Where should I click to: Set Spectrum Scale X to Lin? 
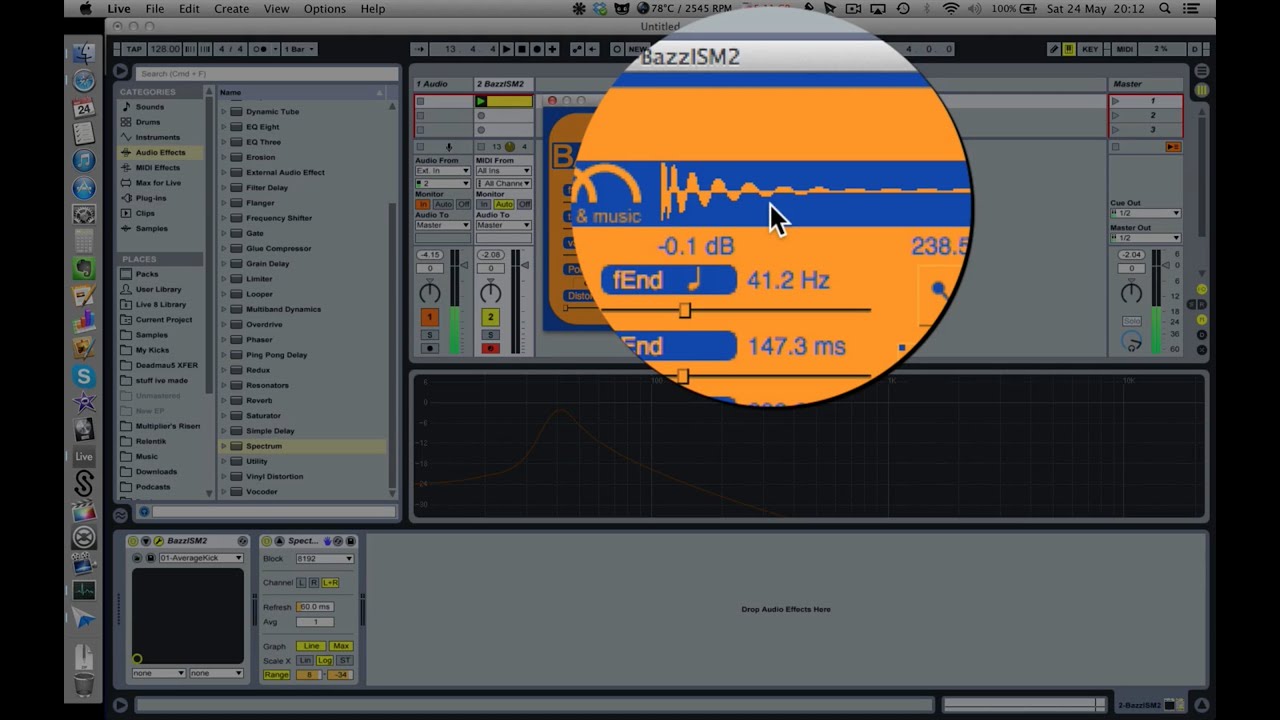tap(304, 661)
